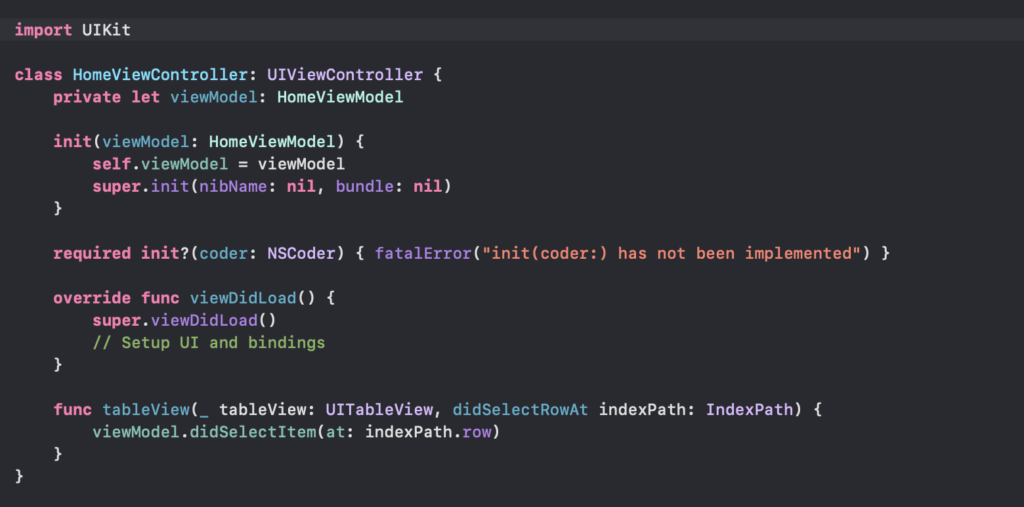Click the 'didSelectItem' method call

[x=252, y=433]
